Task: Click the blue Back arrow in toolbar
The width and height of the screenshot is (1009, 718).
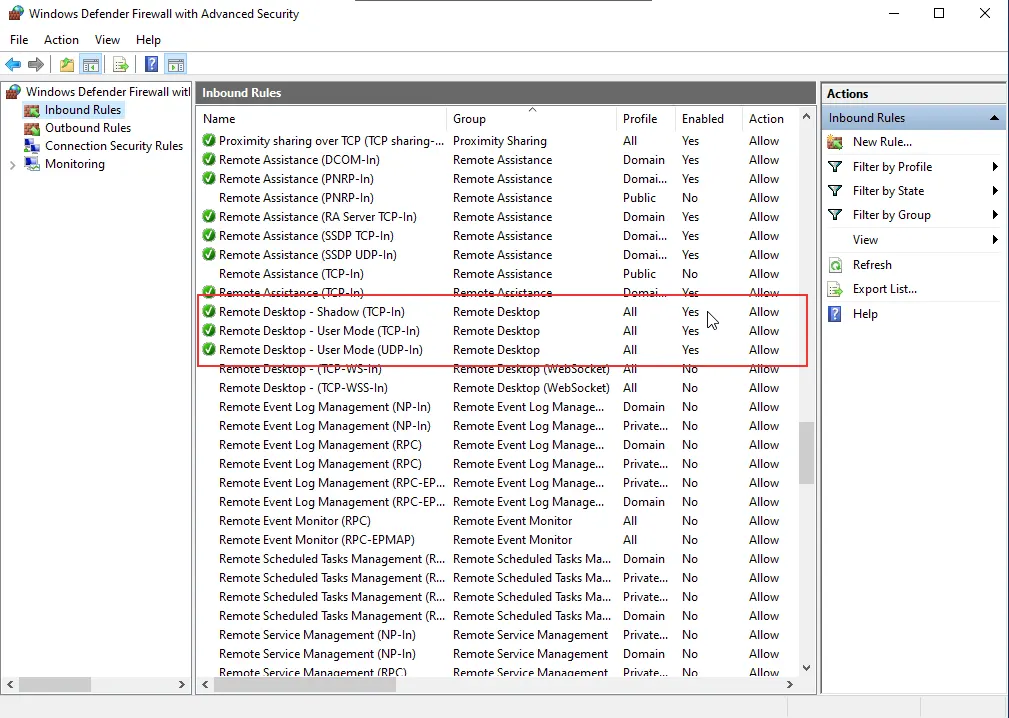Action: (x=13, y=65)
